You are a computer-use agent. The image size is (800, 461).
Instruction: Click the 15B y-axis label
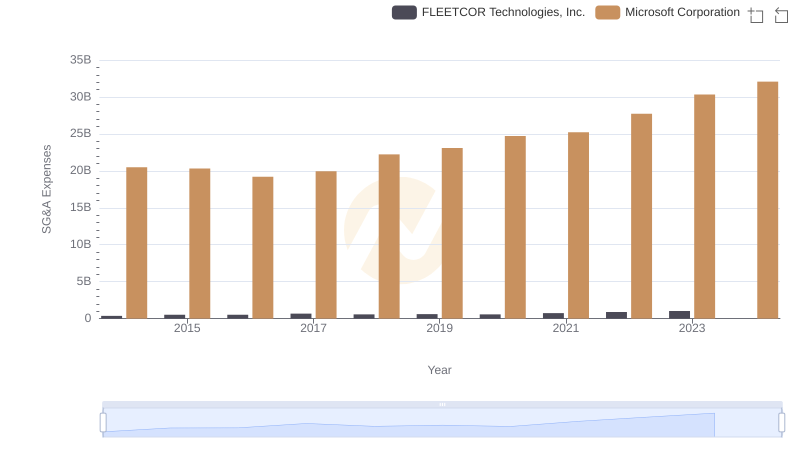tap(81, 208)
